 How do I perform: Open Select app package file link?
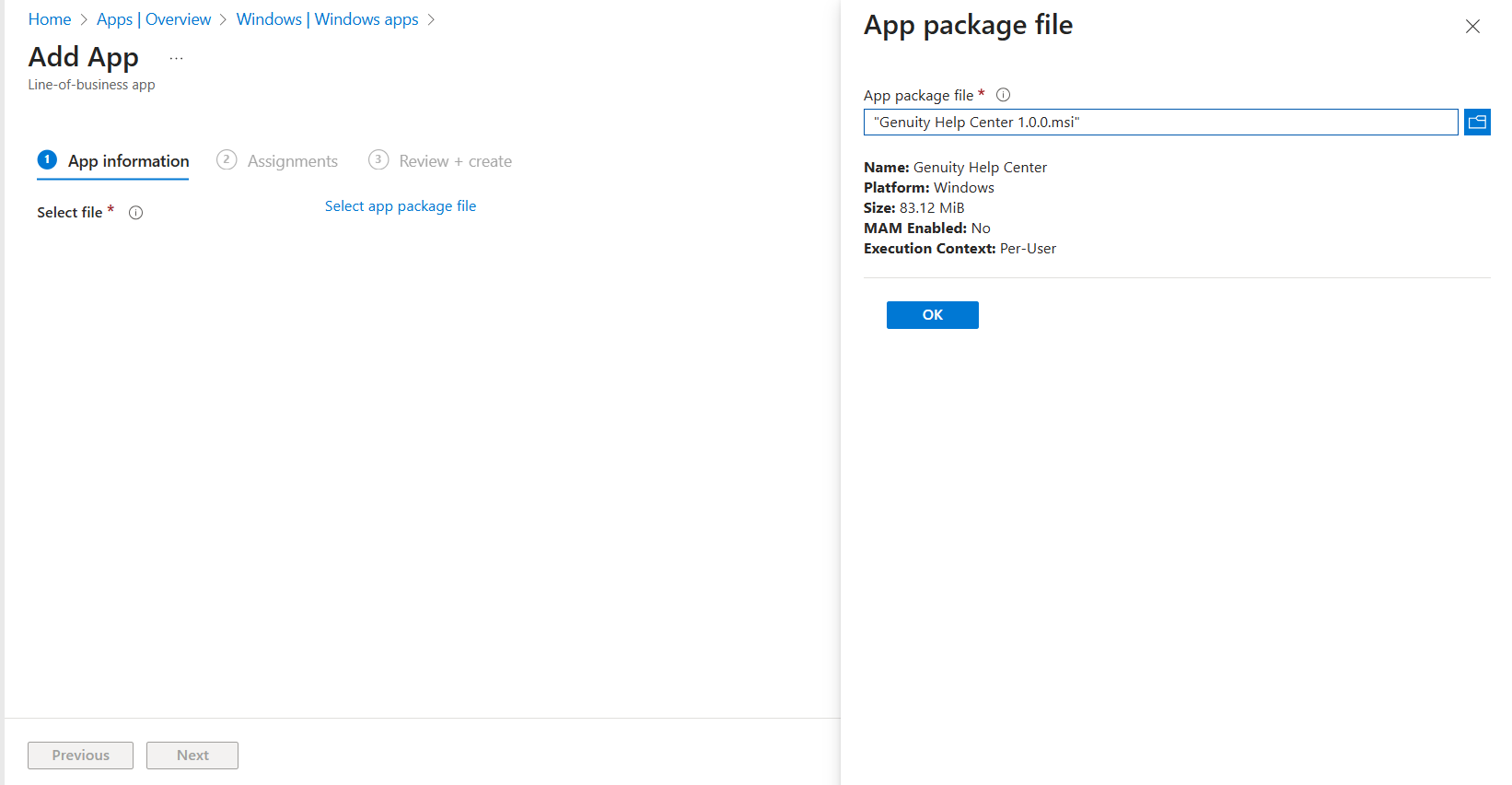(x=401, y=206)
